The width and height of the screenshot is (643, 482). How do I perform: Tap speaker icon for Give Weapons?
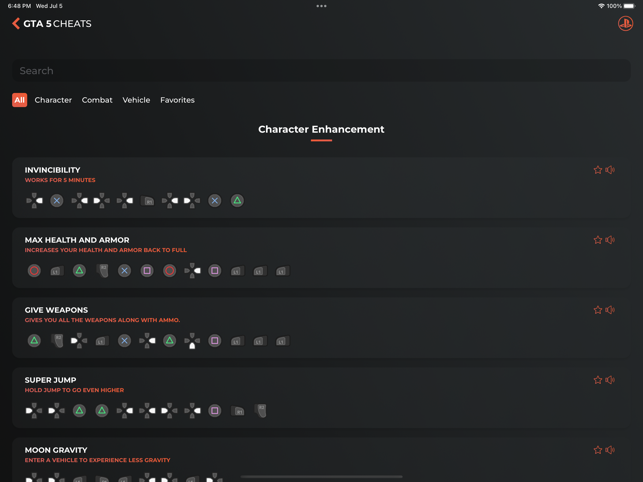click(x=610, y=310)
